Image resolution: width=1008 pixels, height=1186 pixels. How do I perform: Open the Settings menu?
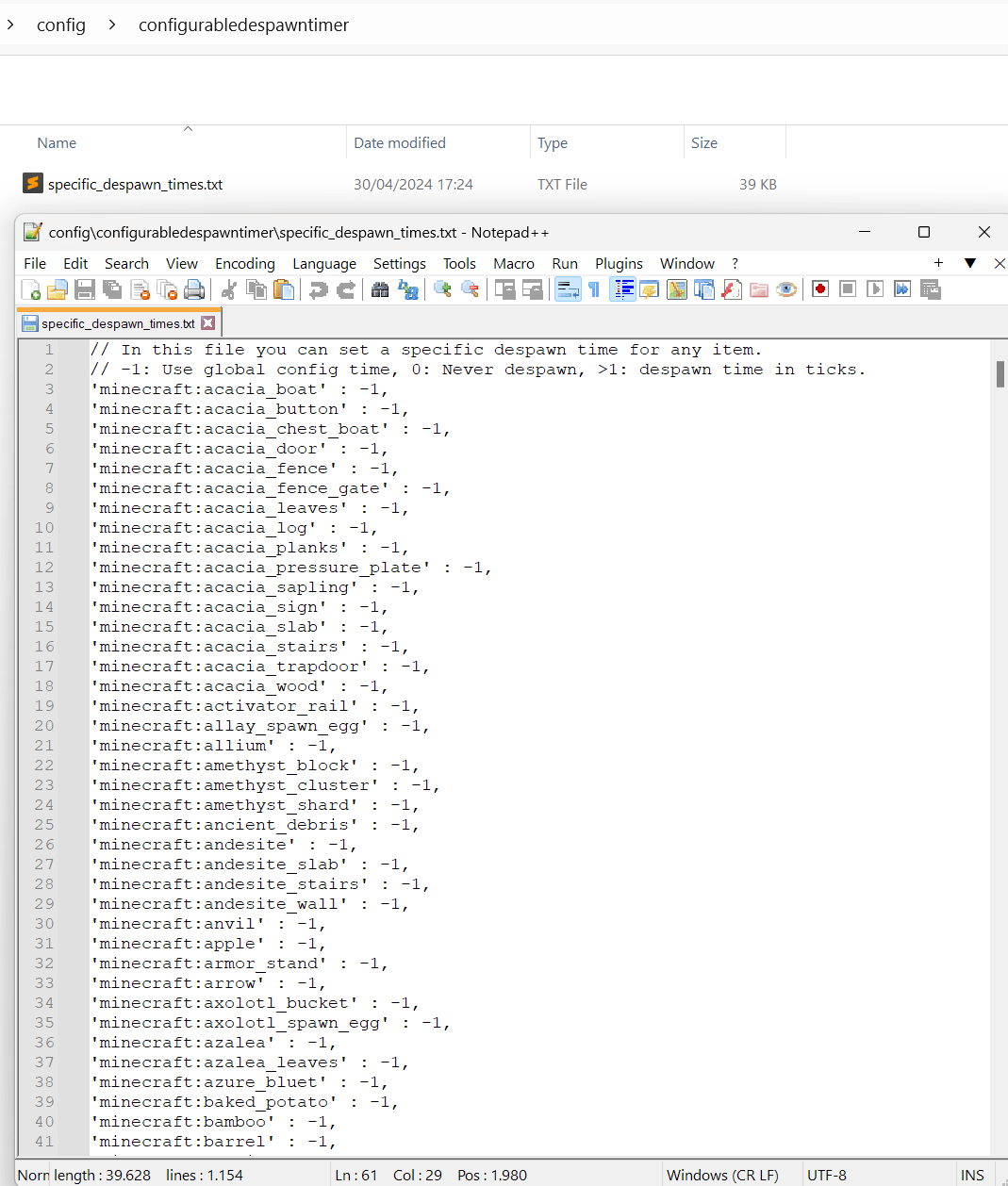(400, 264)
